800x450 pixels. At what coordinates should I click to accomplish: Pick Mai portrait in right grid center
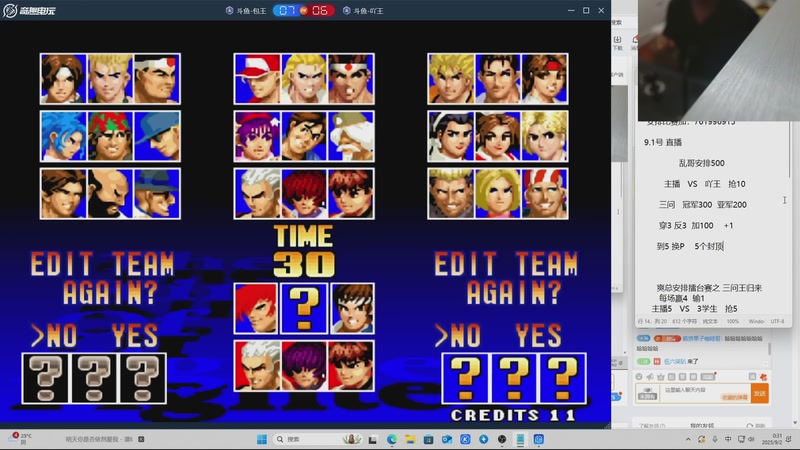[x=498, y=136]
